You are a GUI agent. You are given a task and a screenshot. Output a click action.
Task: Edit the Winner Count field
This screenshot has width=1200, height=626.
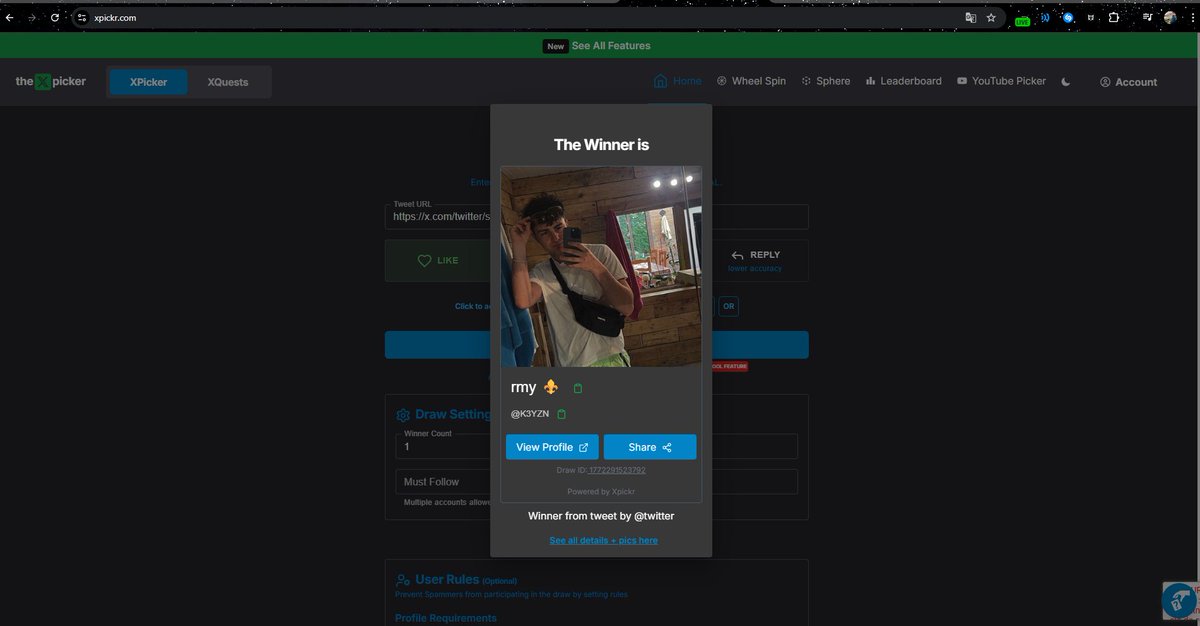(597, 447)
